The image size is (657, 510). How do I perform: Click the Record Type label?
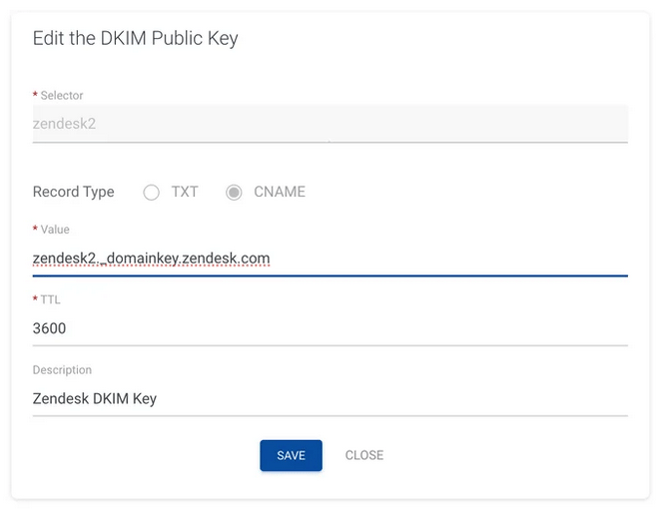(x=73, y=192)
